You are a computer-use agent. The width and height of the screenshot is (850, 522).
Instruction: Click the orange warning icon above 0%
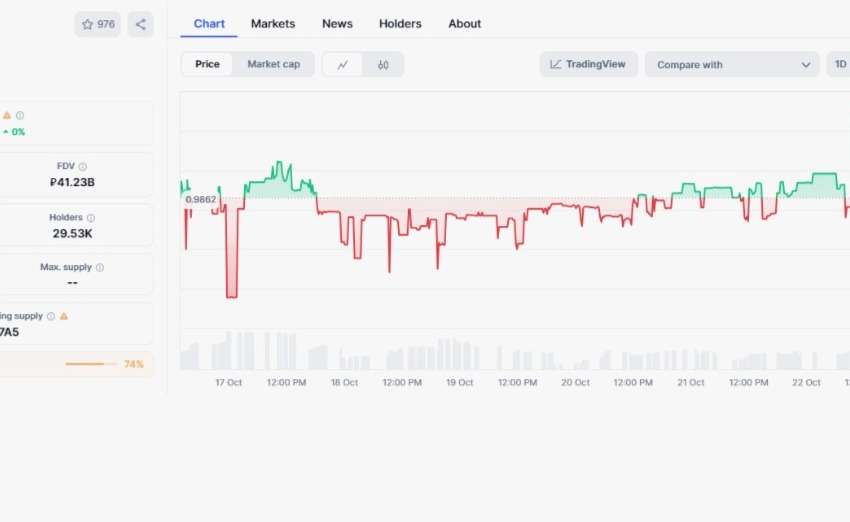pyautogui.click(x=7, y=115)
